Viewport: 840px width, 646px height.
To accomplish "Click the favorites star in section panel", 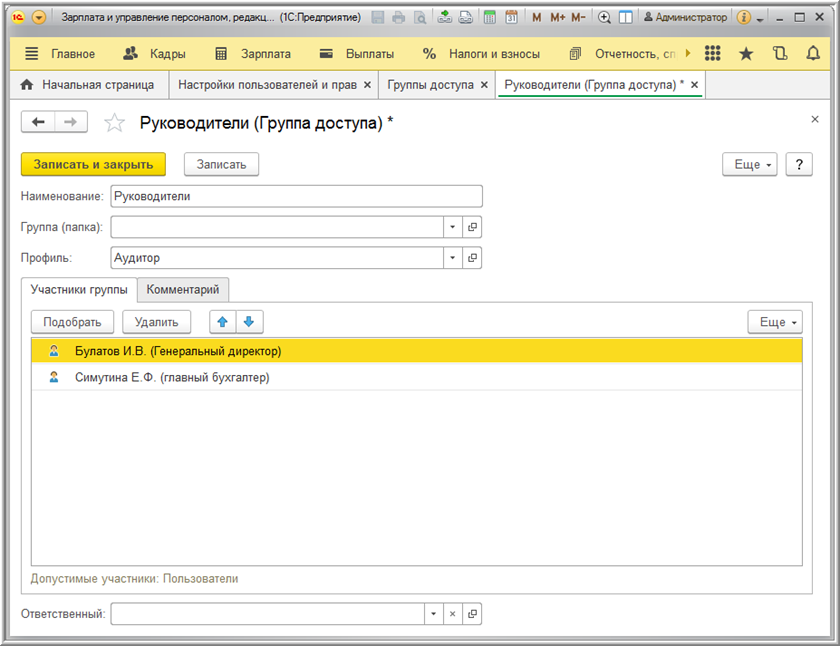I will point(746,54).
